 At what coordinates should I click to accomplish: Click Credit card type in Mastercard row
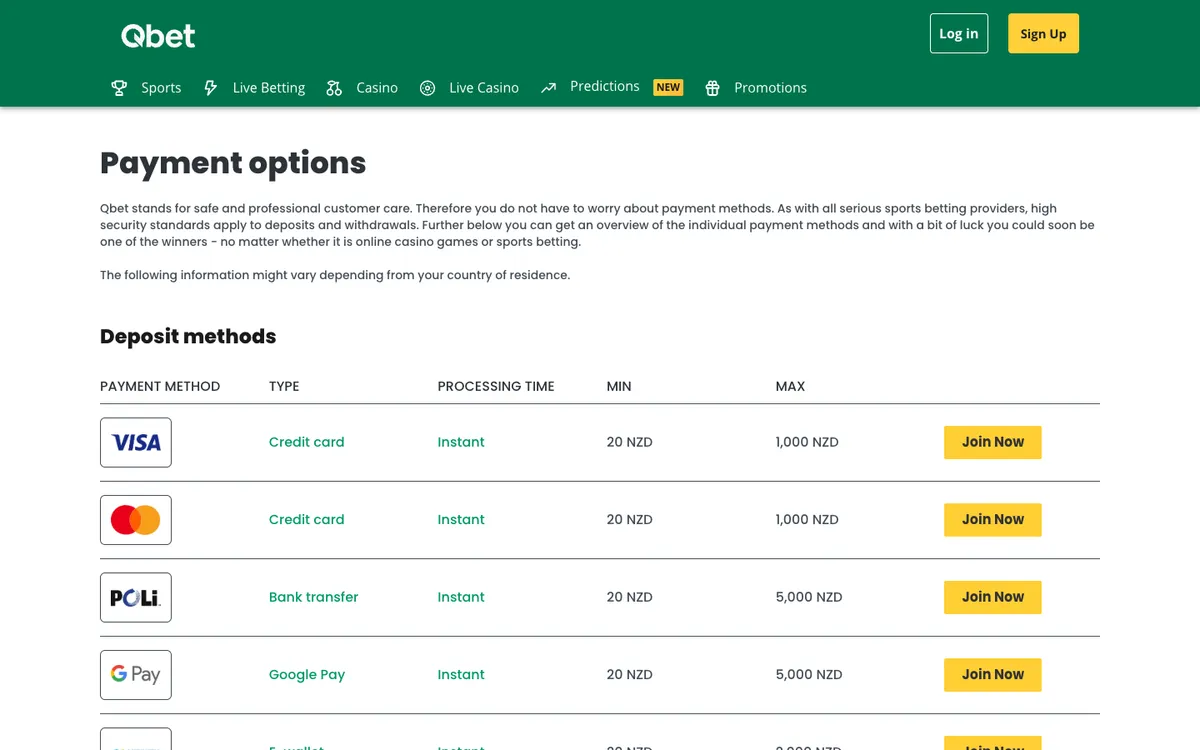pos(306,520)
